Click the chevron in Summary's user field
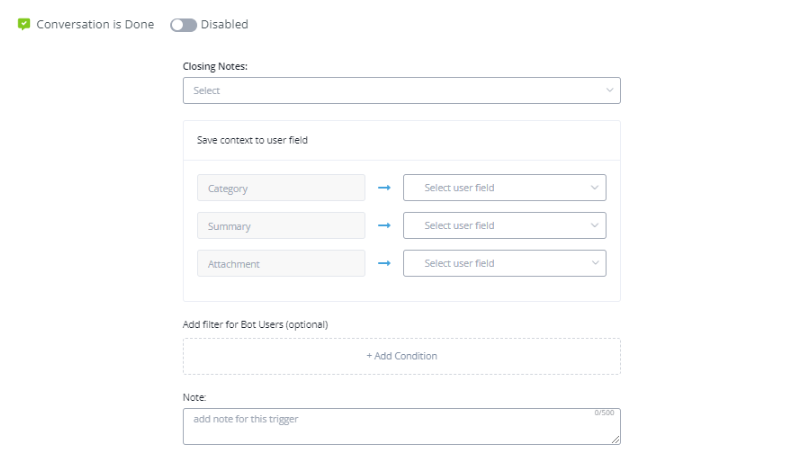 click(595, 226)
